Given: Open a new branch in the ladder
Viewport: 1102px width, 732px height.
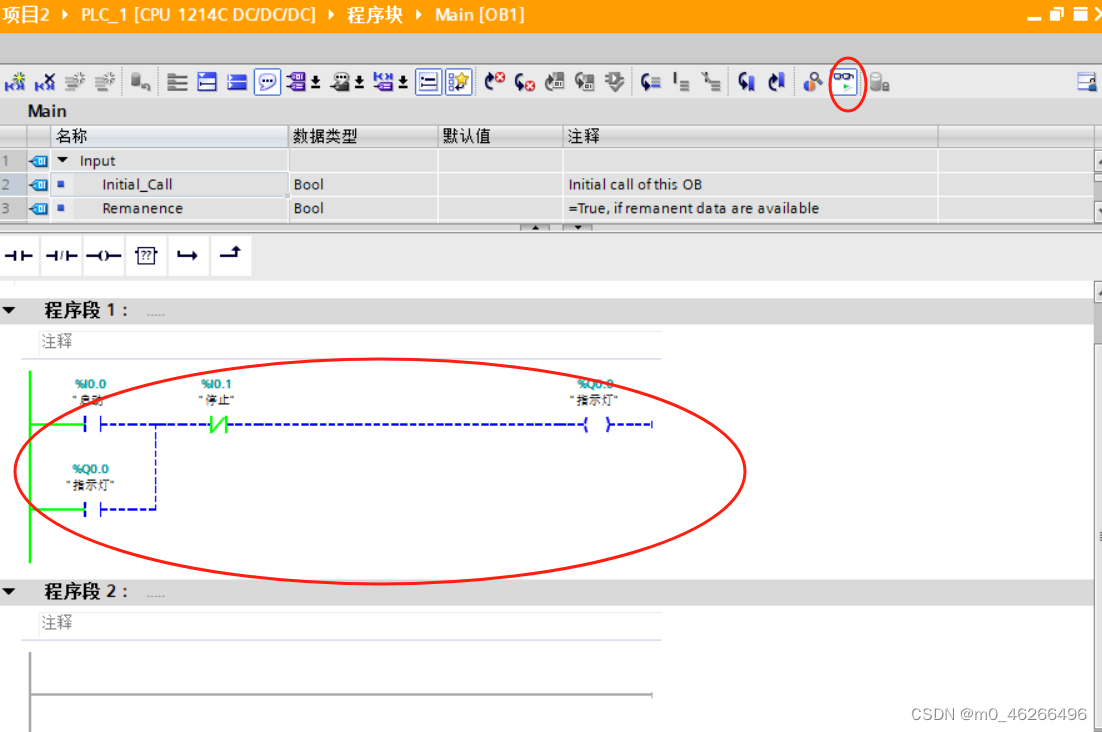Looking at the screenshot, I should click(x=187, y=255).
